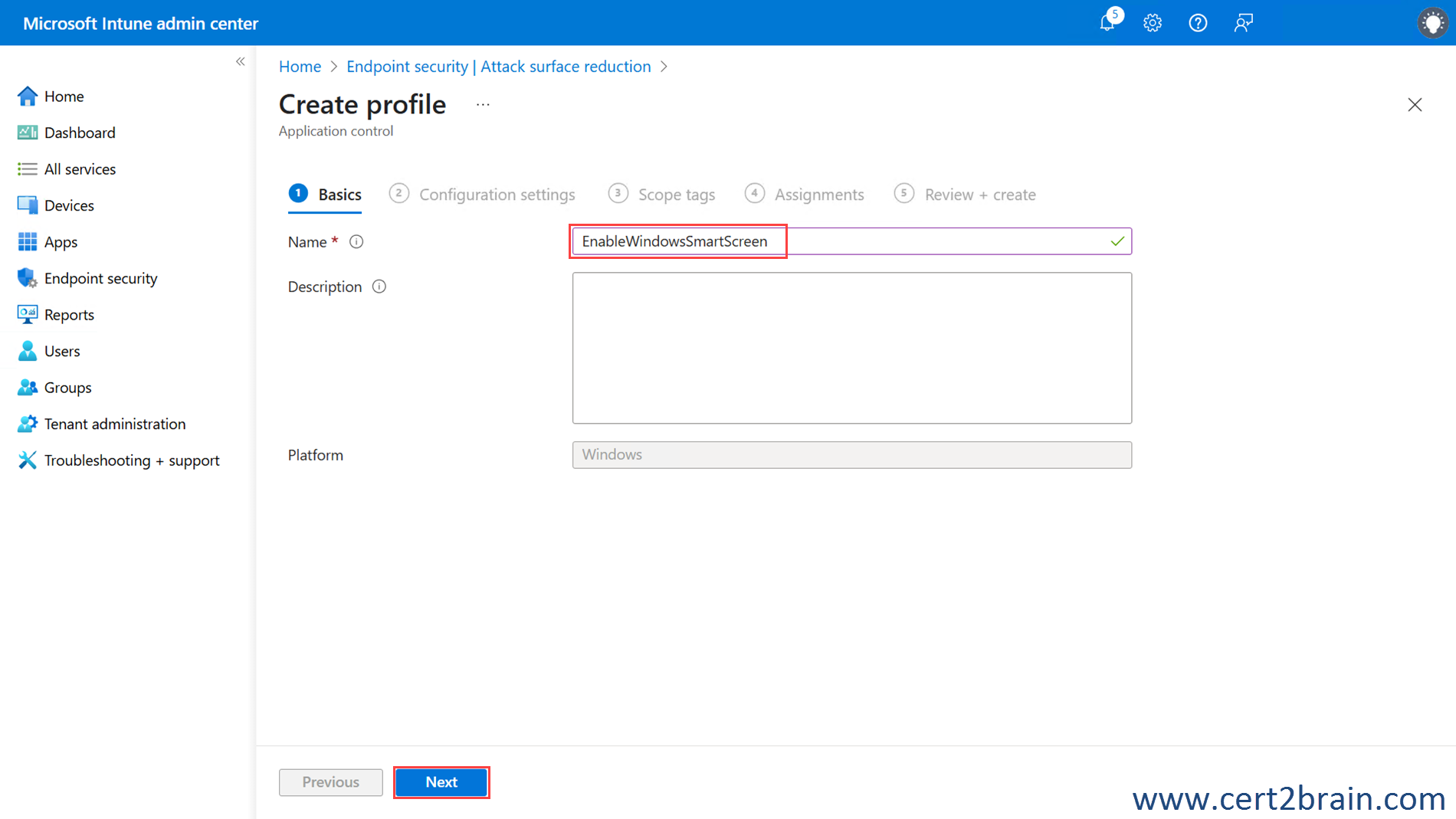Open Home in the sidebar

pyautogui.click(x=64, y=96)
